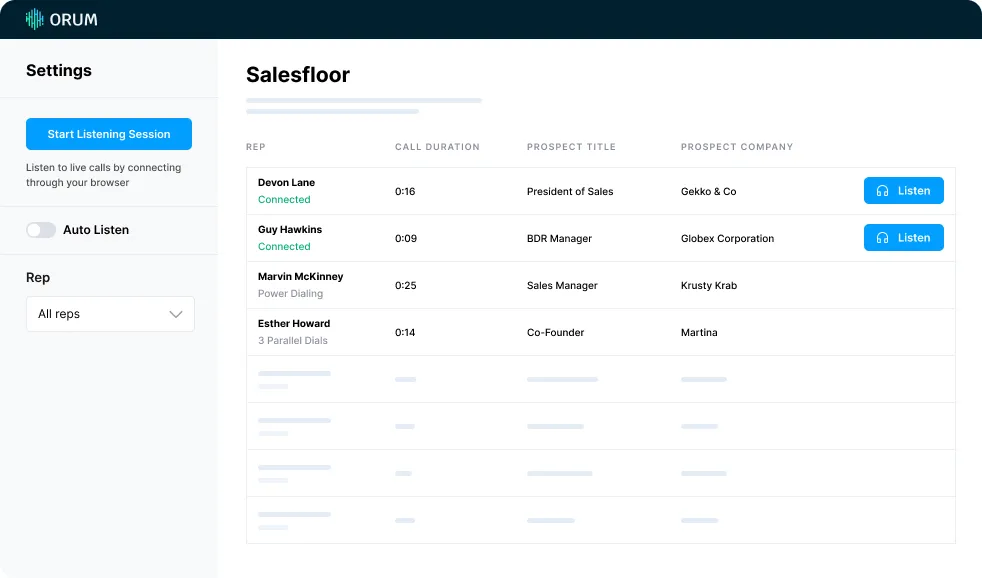The width and height of the screenshot is (982, 578).
Task: Click headphone icon in Guy Hawkins's row
Action: tap(882, 238)
